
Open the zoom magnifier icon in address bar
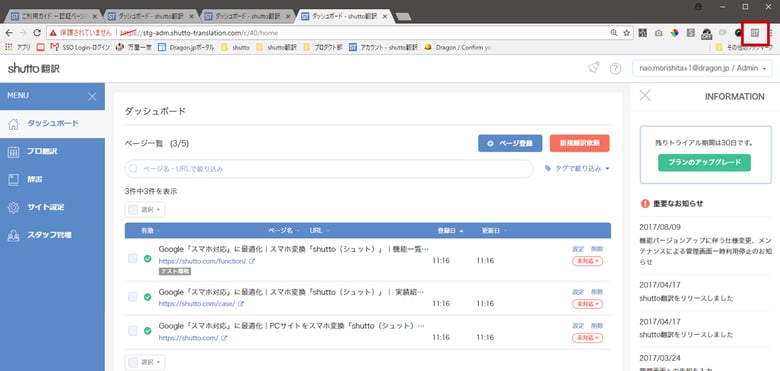pyautogui.click(x=614, y=33)
